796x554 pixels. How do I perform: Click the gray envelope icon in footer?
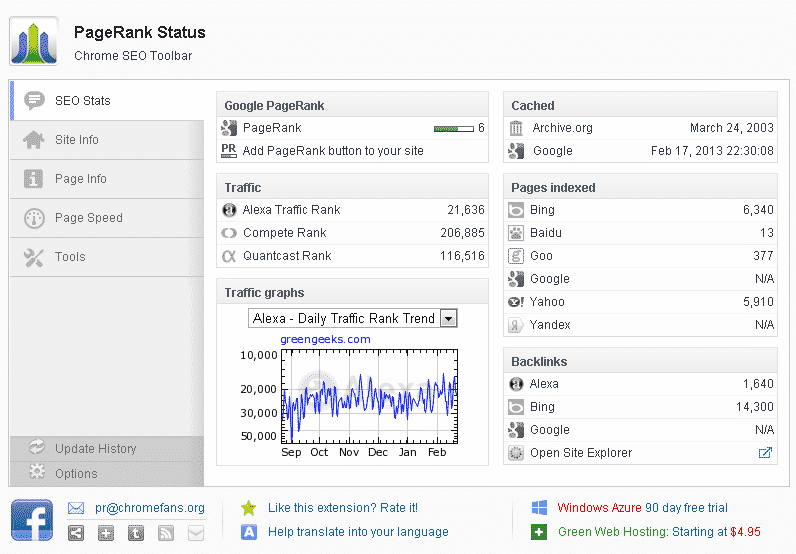coord(196,533)
